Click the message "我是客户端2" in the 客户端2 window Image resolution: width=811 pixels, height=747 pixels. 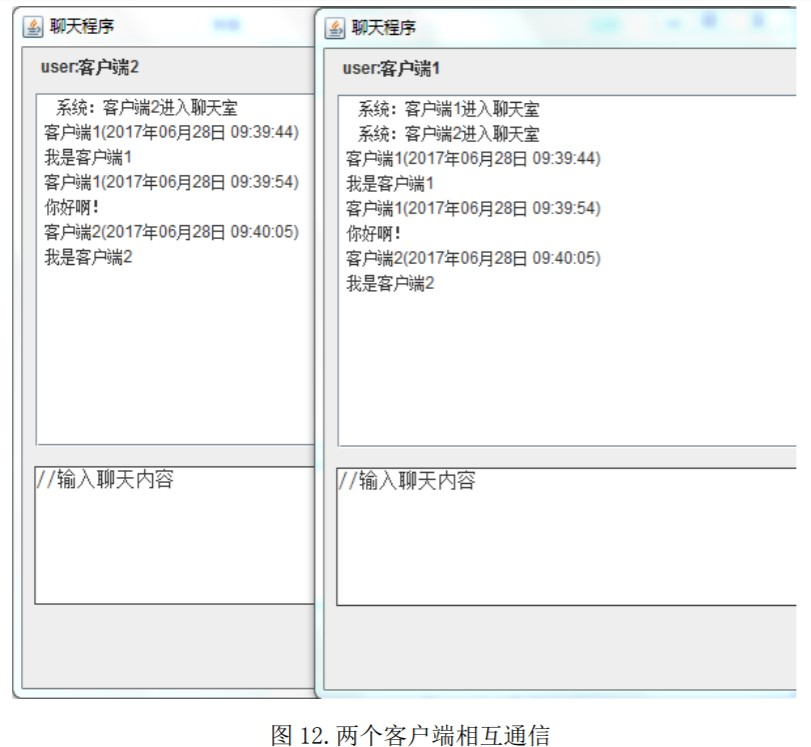click(88, 257)
